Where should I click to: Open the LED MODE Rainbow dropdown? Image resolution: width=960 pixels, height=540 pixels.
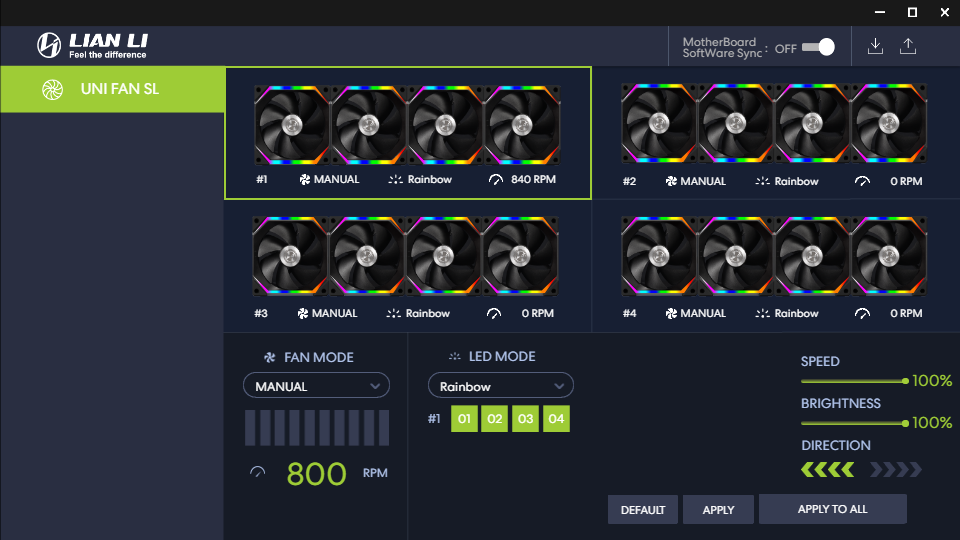[501, 386]
